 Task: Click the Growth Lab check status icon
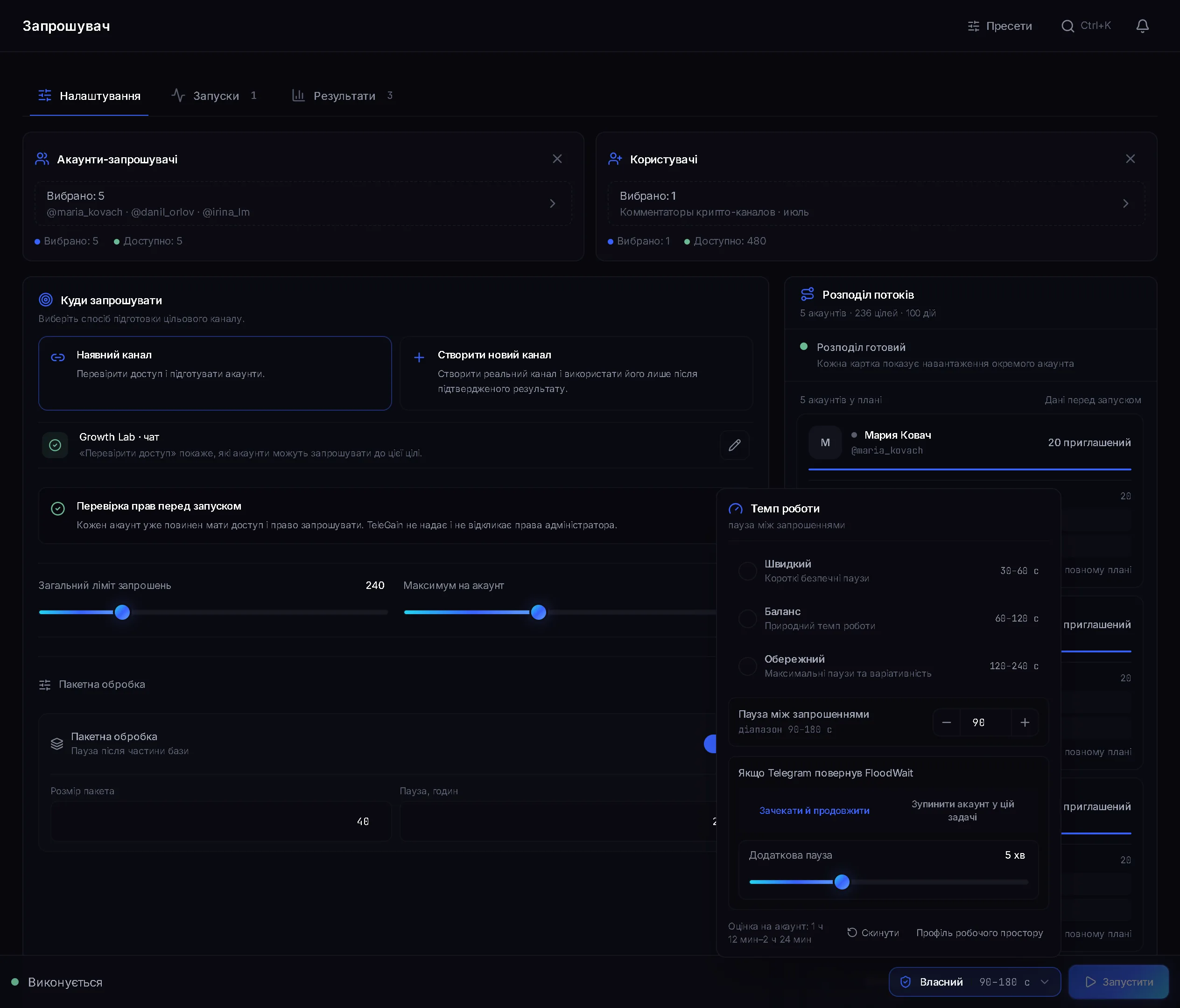(55, 445)
